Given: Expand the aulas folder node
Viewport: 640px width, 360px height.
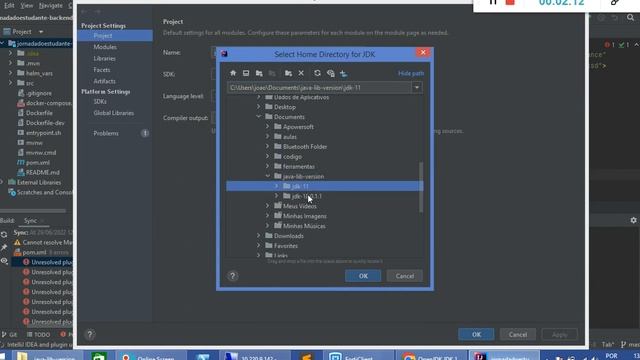Looking at the screenshot, I should tap(267, 137).
